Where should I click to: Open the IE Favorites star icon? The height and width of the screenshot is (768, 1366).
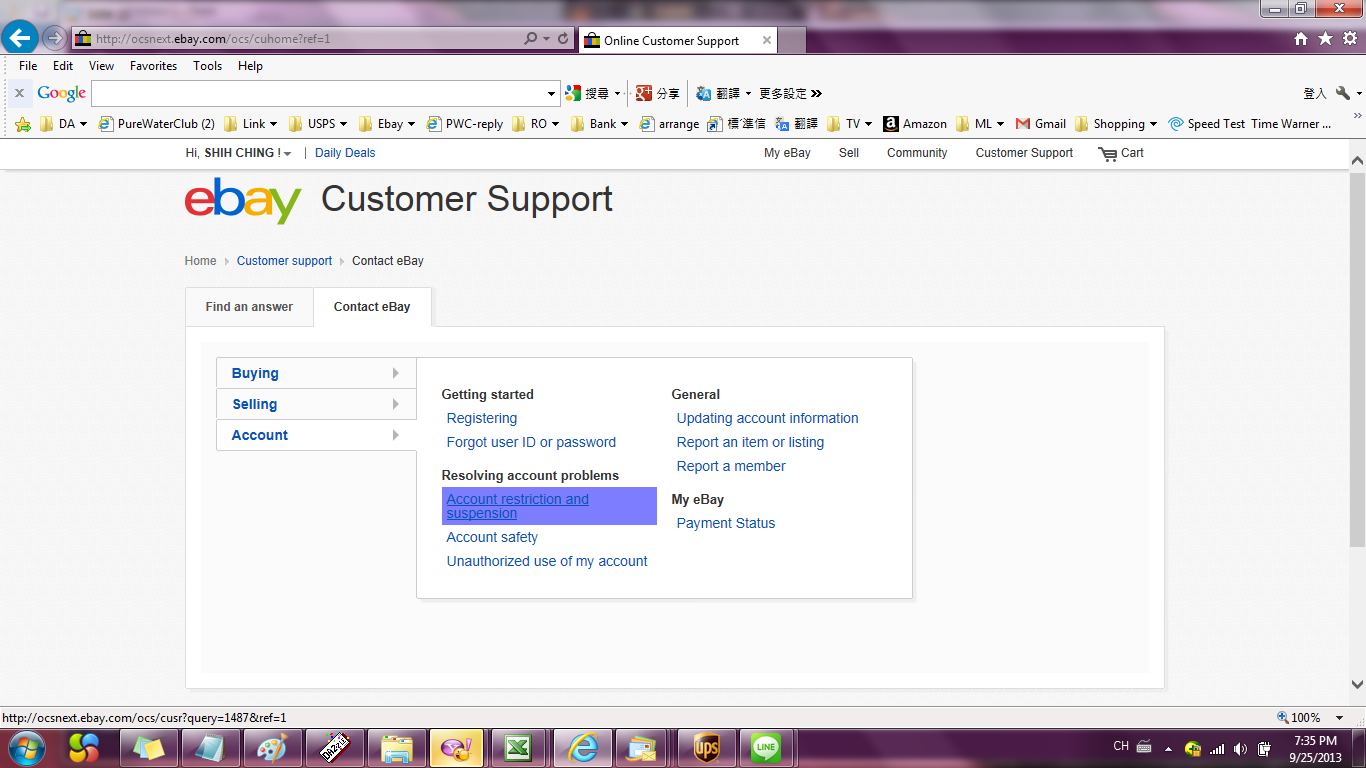tap(1325, 38)
